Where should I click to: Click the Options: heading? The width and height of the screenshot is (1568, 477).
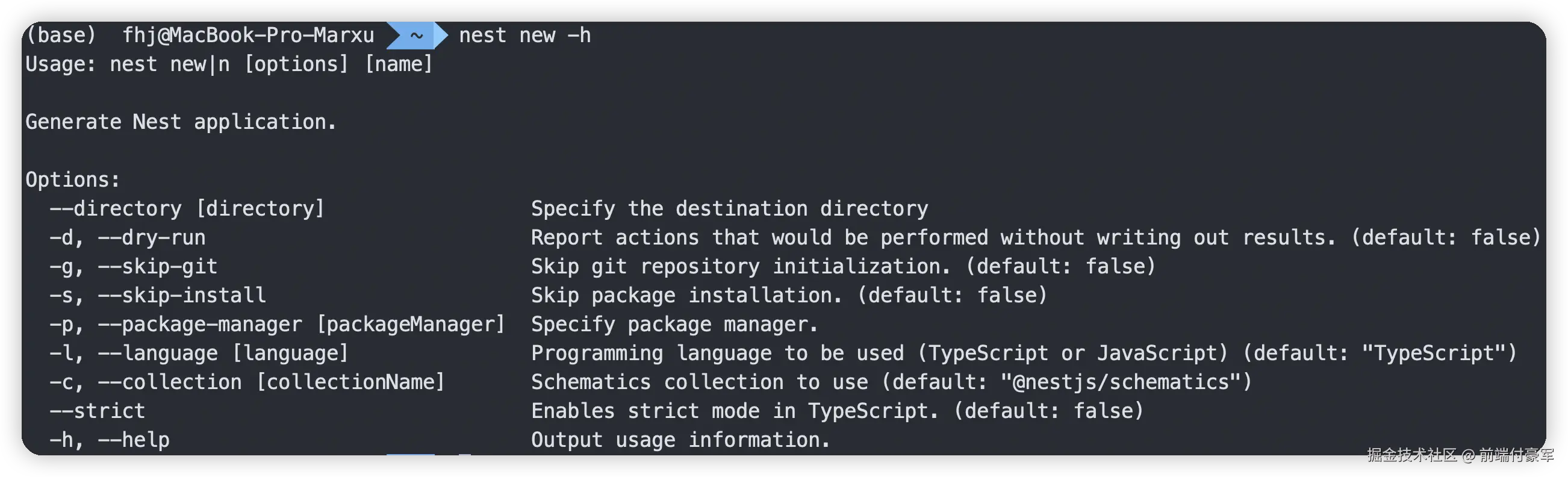[x=73, y=180]
